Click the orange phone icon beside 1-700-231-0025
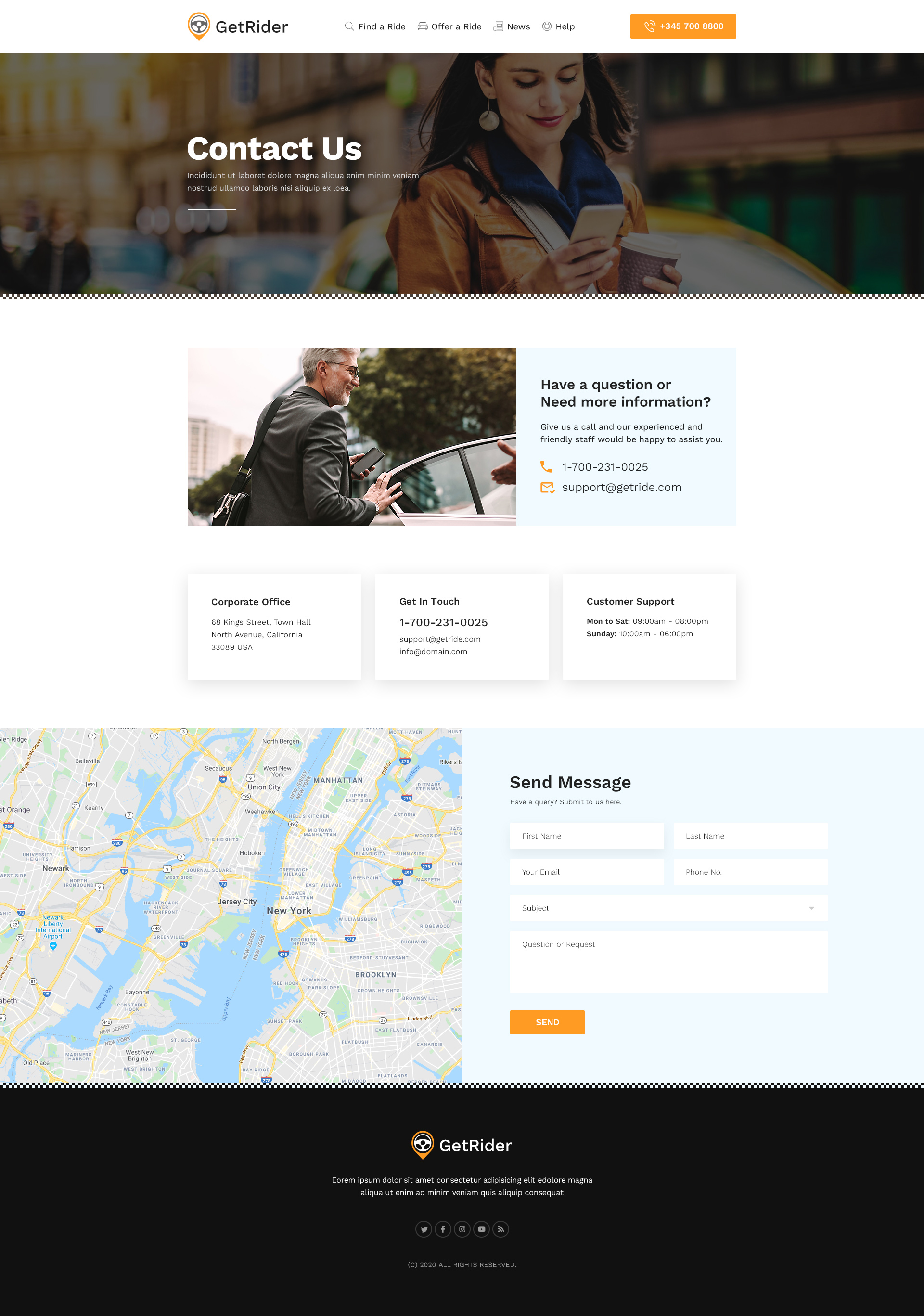Viewport: 924px width, 1316px height. coord(546,466)
